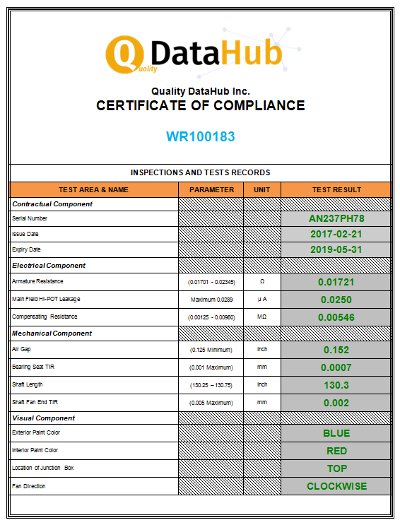Screen dimensions: 400x525
Task: Select the Visual Component section row
Action: point(200,418)
